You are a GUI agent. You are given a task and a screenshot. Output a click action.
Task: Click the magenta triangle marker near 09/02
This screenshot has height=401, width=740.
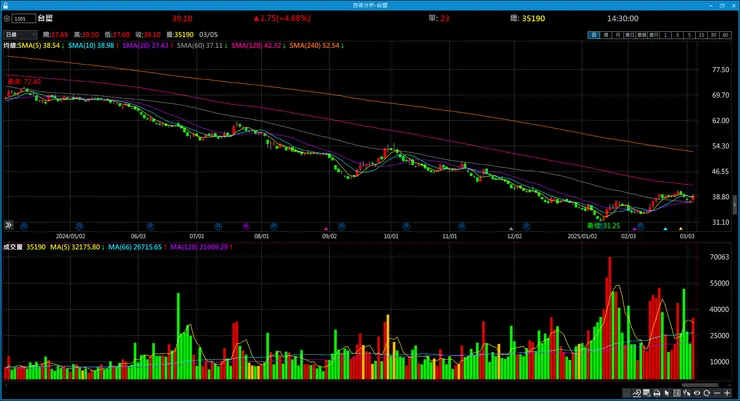(x=326, y=229)
